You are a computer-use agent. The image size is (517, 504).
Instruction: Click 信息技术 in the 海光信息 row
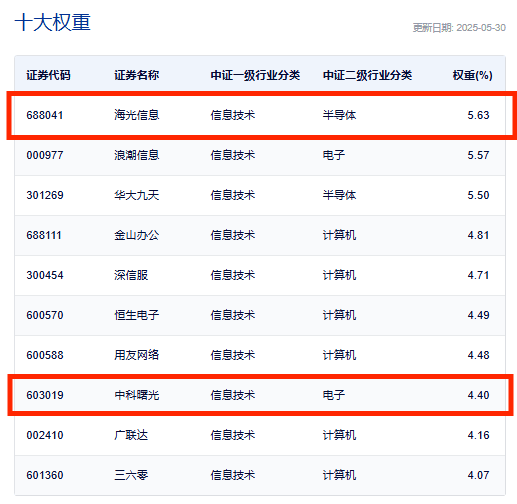[233, 115]
